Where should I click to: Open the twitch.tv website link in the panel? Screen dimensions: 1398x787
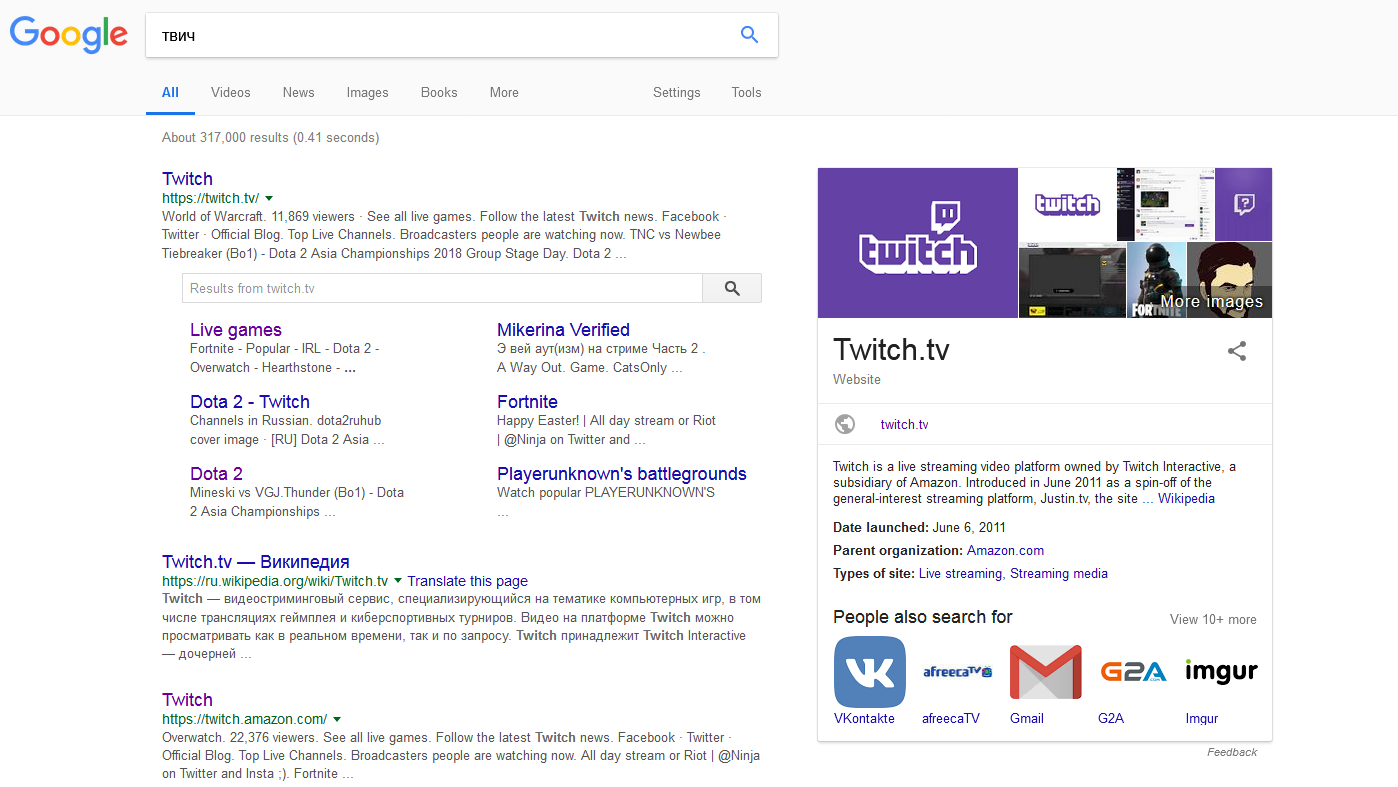click(904, 424)
